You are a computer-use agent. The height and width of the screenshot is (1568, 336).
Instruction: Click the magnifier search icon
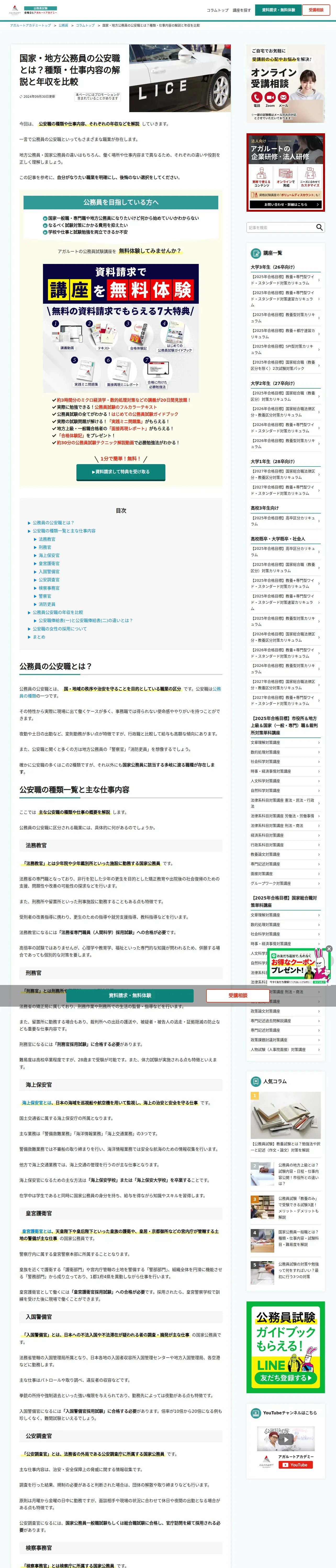click(319, 227)
